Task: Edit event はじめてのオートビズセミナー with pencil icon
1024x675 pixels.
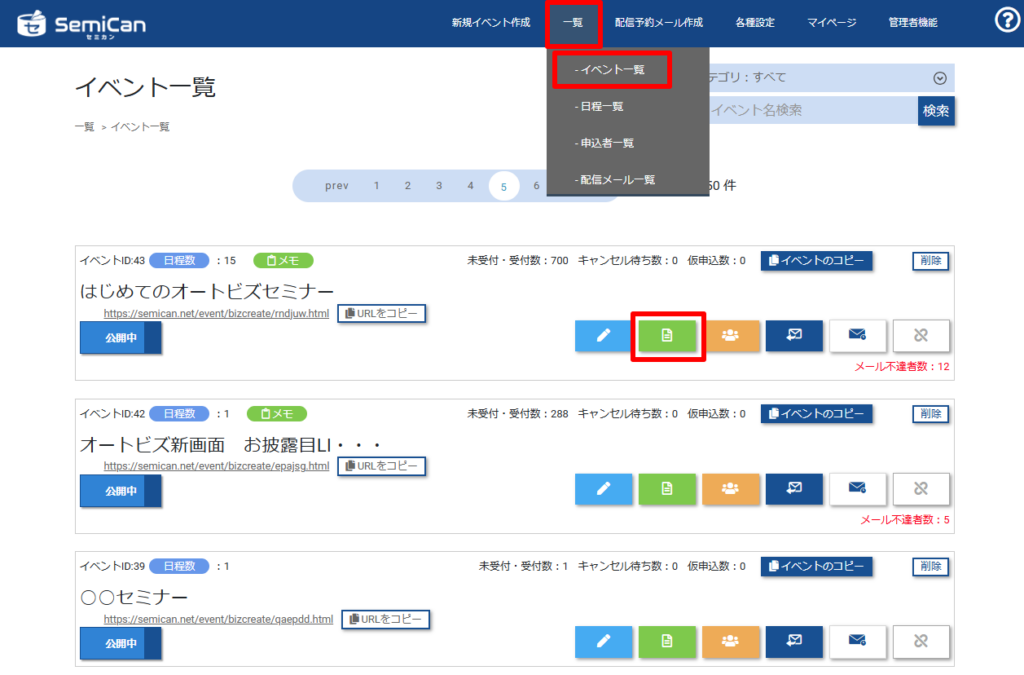Action: point(603,336)
